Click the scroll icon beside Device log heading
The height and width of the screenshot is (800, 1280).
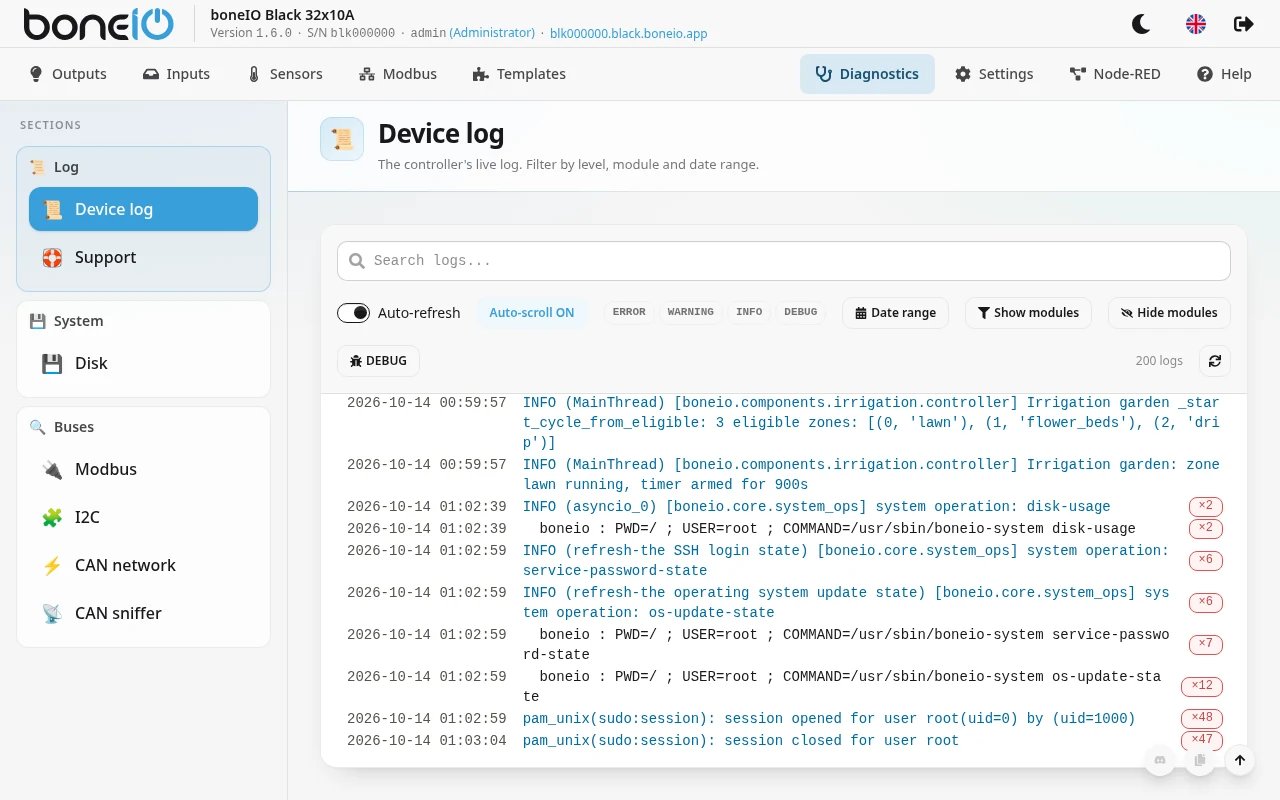click(342, 139)
